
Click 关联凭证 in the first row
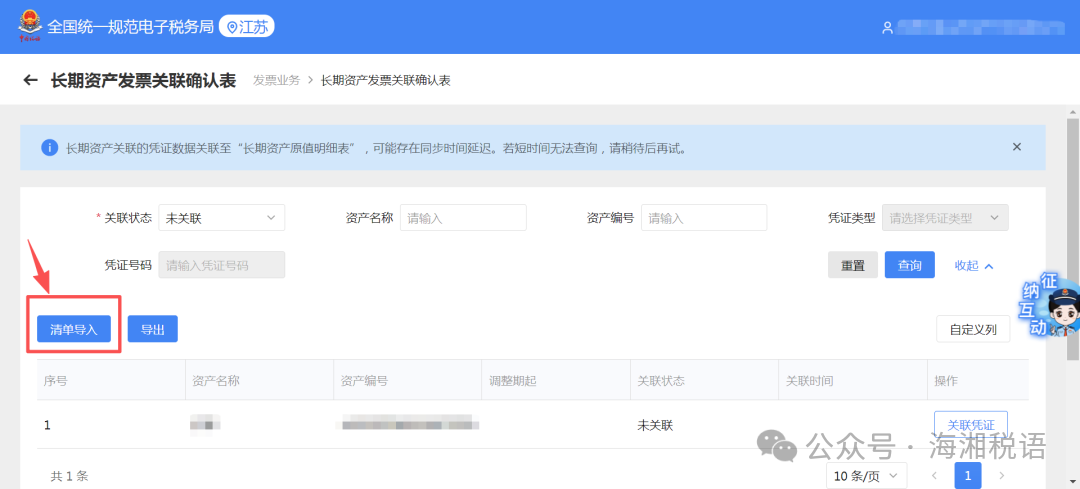coord(970,425)
